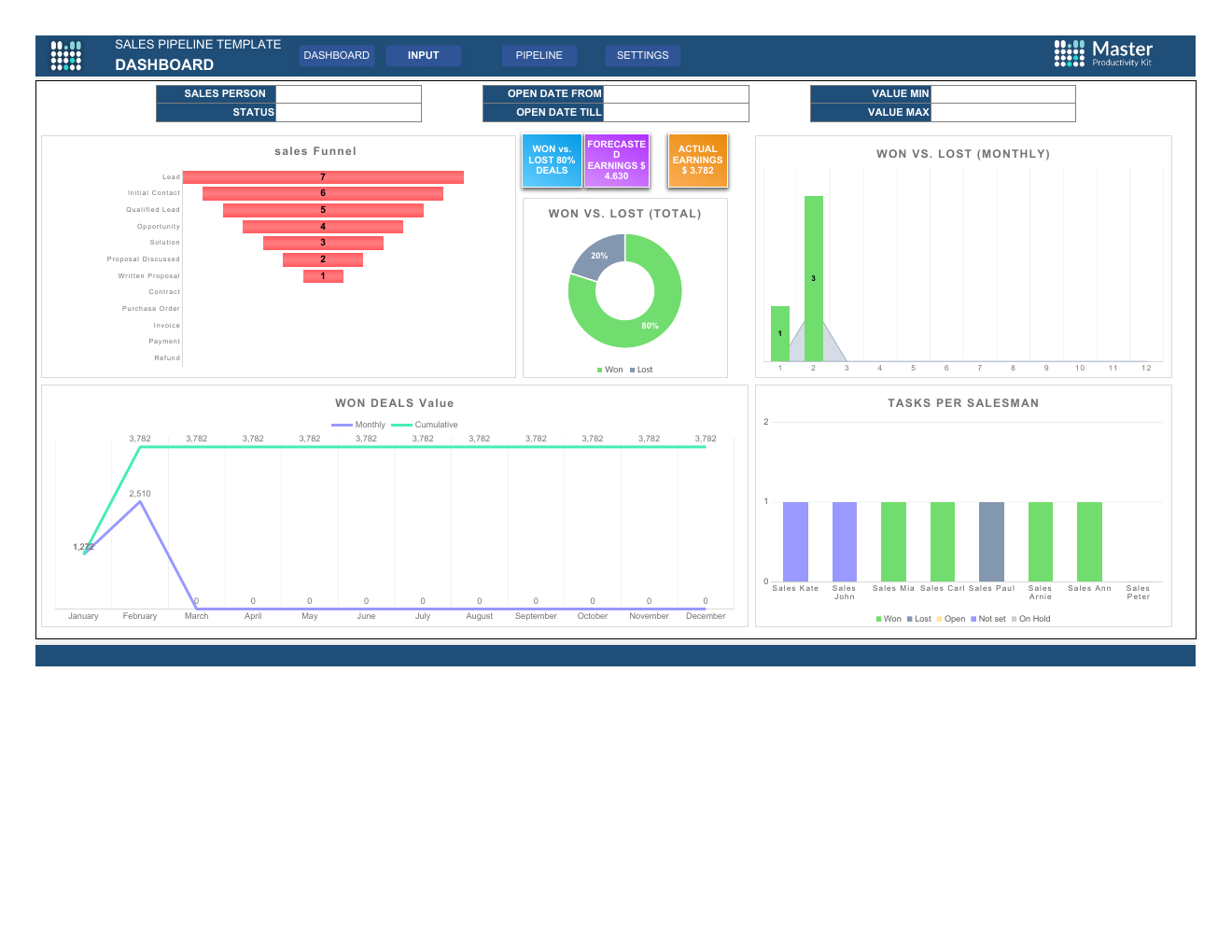The image size is (1232, 952).
Task: Click the Lost legend swatch under donut
Action: (x=632, y=371)
